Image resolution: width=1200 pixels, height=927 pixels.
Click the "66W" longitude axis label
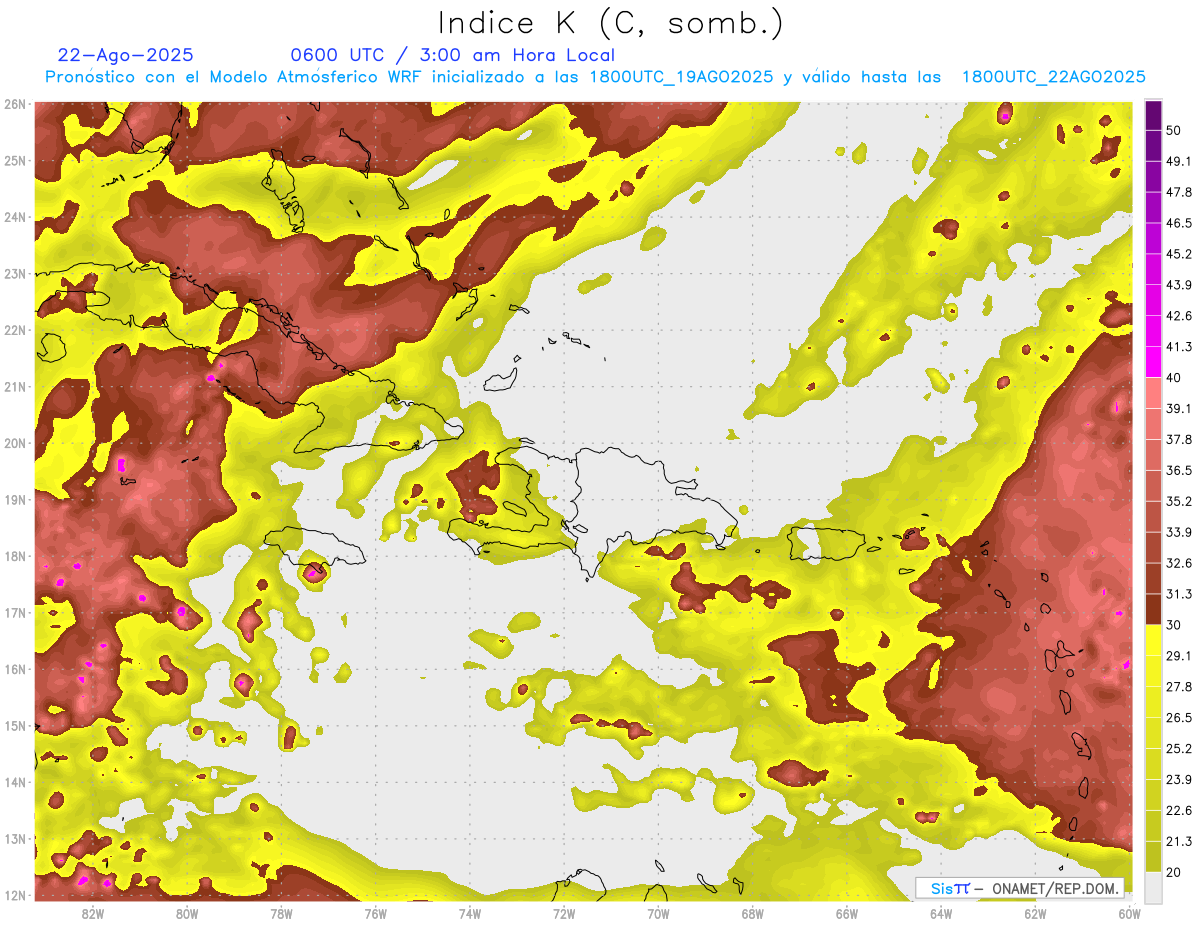click(x=846, y=914)
